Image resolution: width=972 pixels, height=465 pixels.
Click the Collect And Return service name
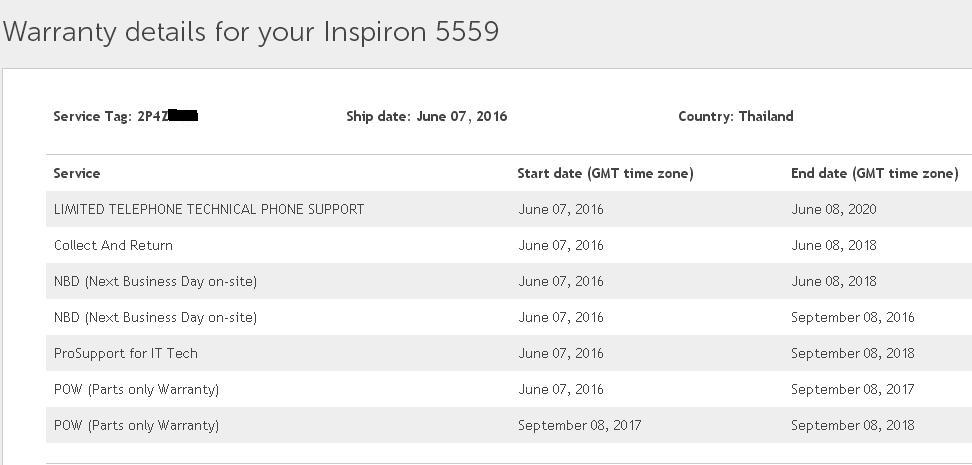pyautogui.click(x=113, y=245)
